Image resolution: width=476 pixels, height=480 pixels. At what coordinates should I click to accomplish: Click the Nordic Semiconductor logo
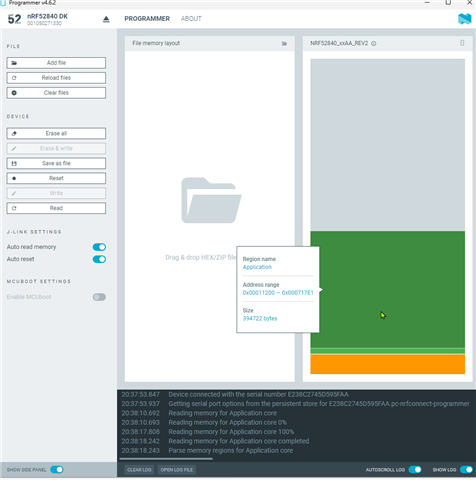tap(464, 19)
